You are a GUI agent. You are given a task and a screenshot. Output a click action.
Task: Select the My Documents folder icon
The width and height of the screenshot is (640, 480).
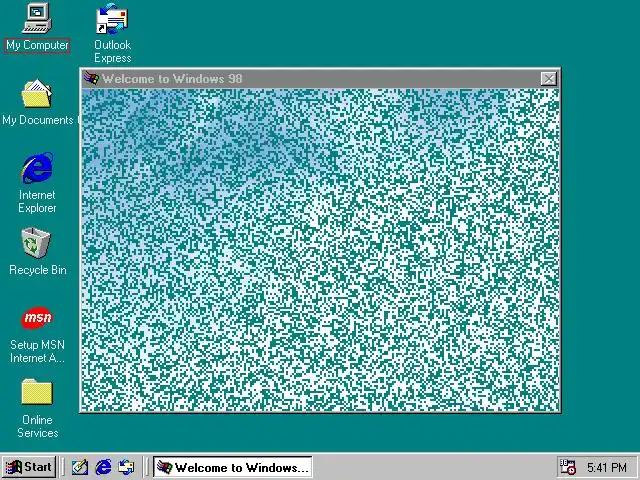[37, 93]
